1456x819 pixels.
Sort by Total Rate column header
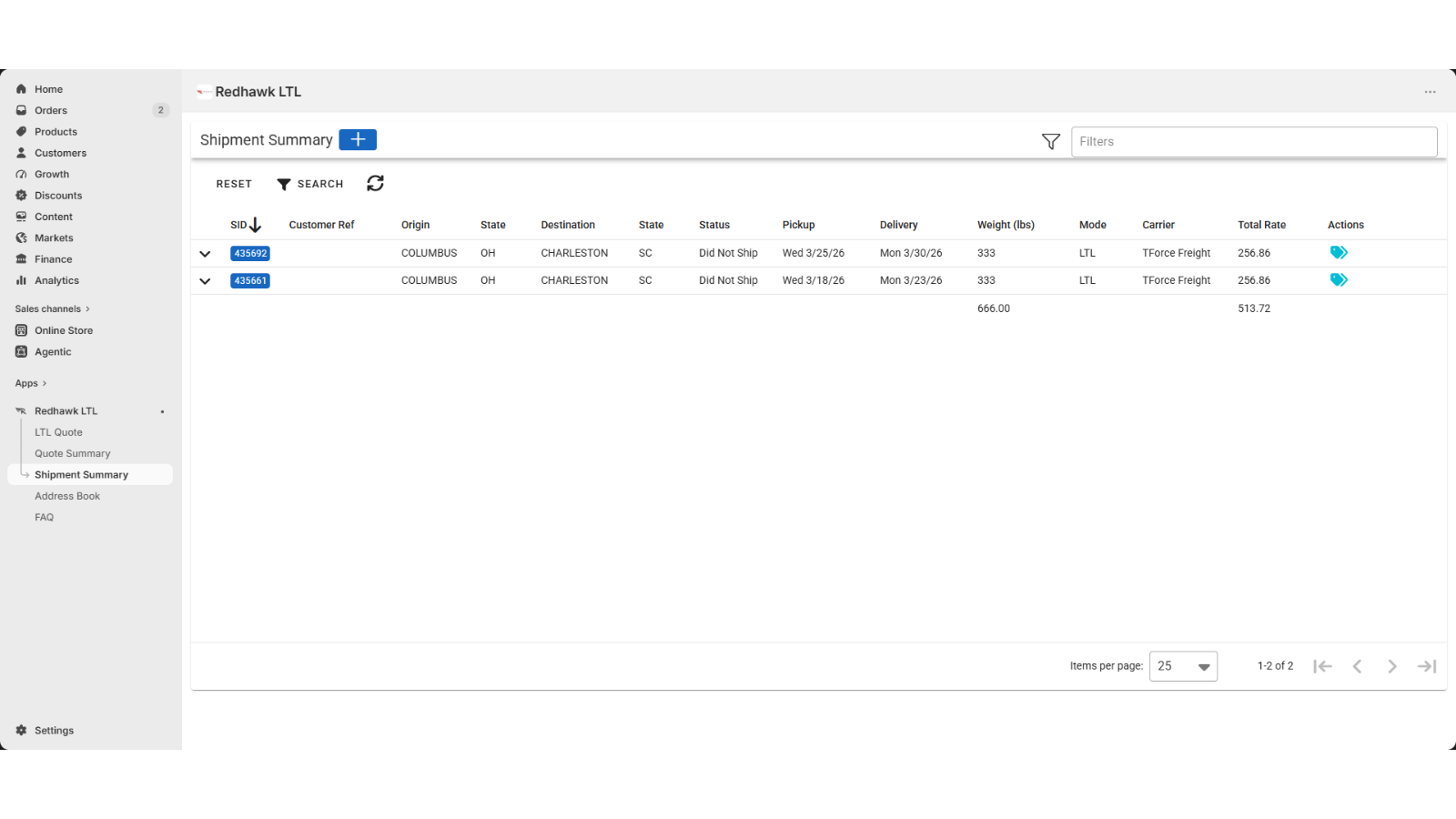pos(1261,225)
